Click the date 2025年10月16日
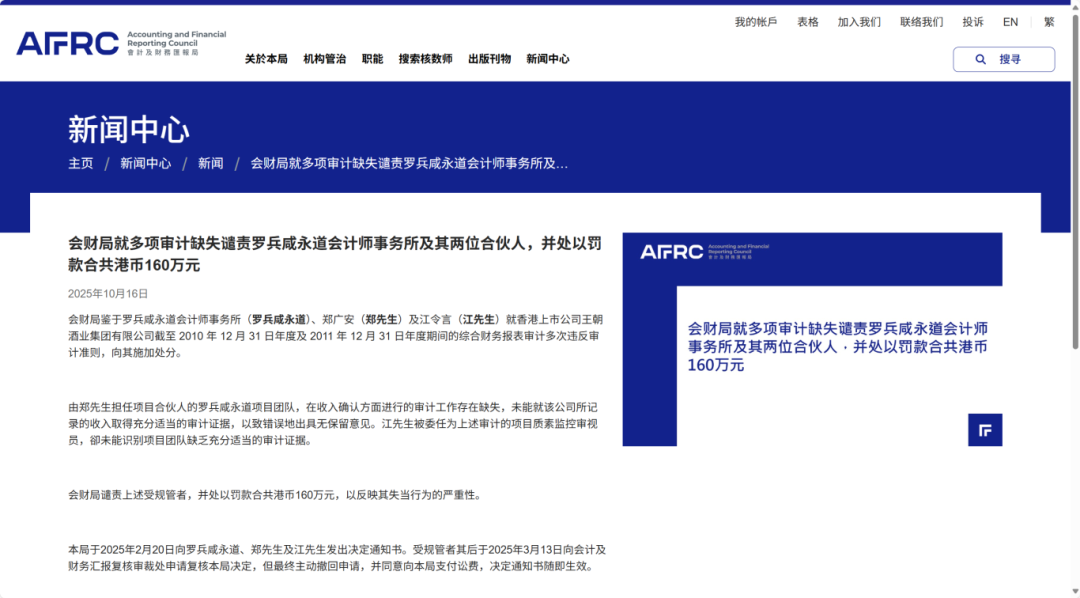The height and width of the screenshot is (598, 1080). pos(108,293)
